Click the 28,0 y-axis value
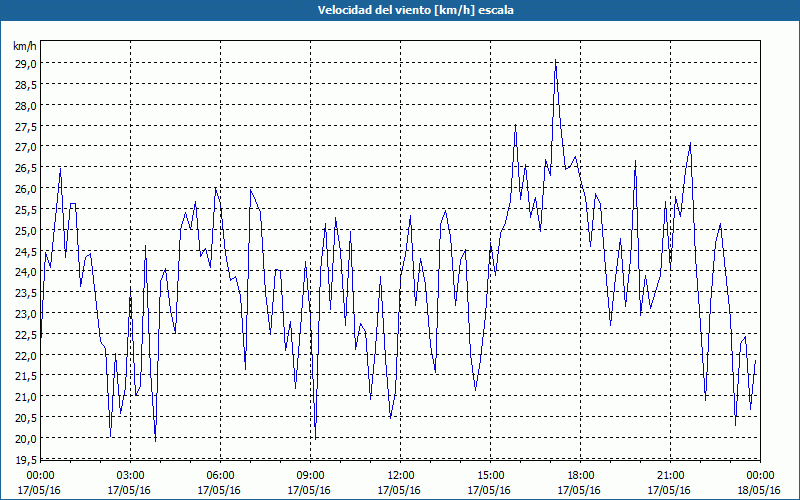800x500 pixels. tap(26, 106)
